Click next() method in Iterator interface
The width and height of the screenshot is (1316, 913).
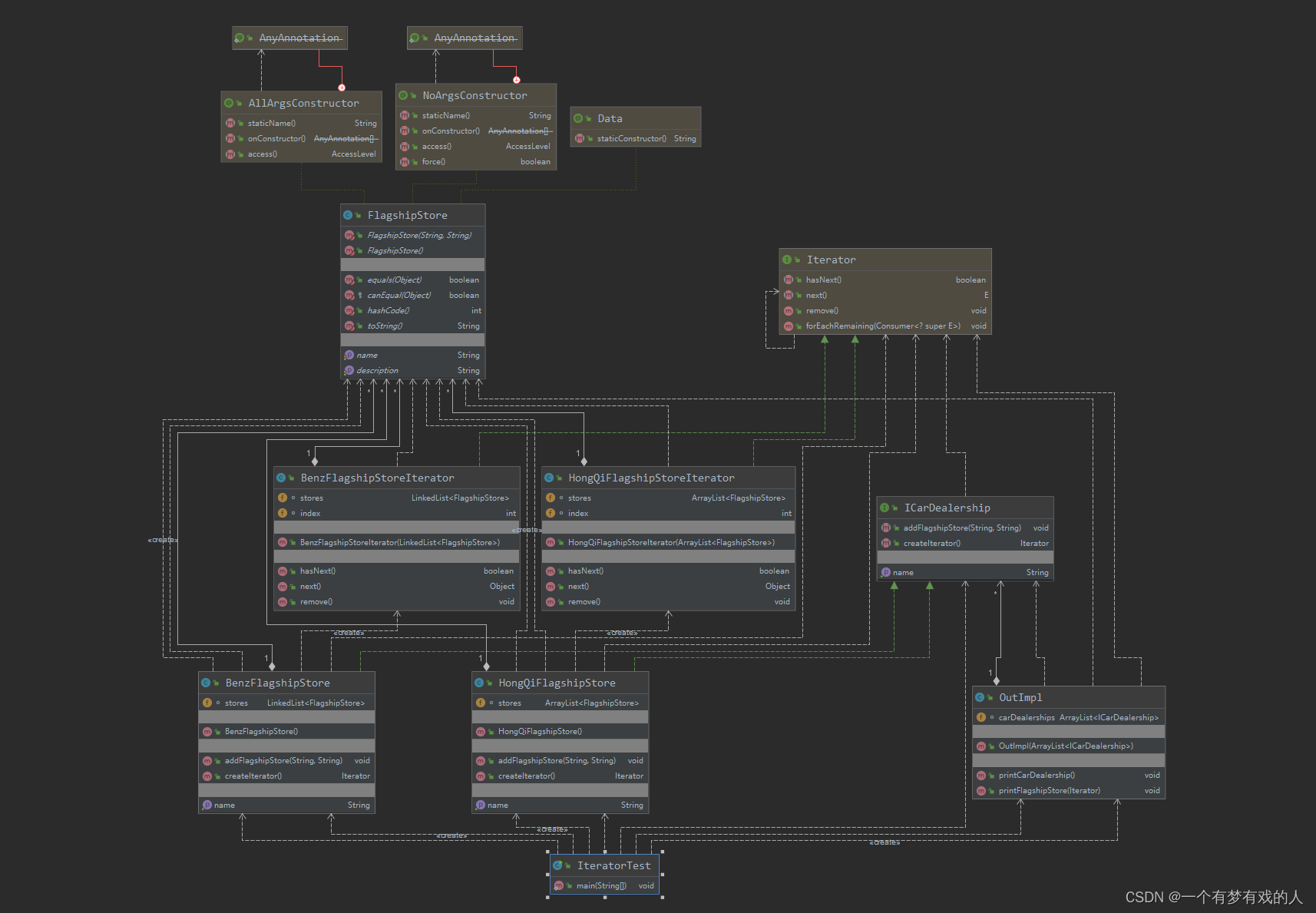pyautogui.click(x=884, y=296)
